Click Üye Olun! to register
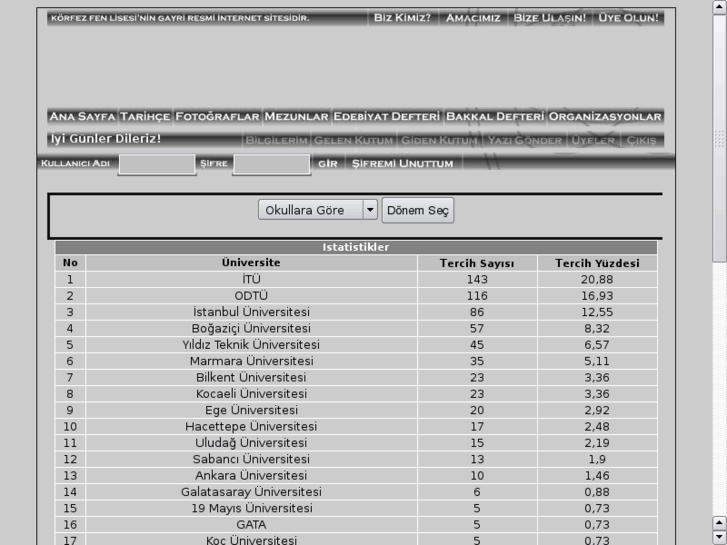 [x=628, y=18]
